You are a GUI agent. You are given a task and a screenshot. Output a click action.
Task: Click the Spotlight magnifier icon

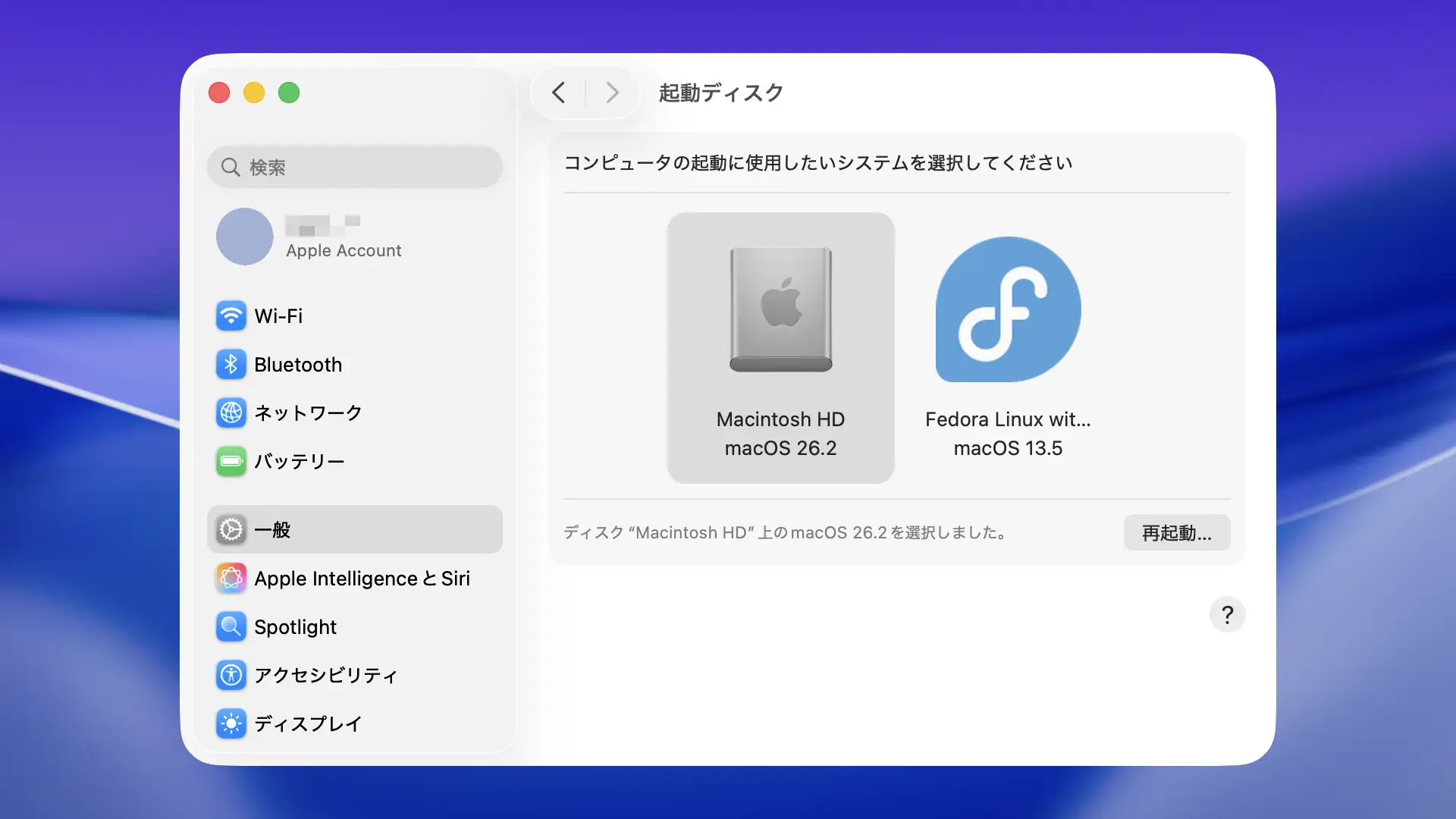click(231, 627)
